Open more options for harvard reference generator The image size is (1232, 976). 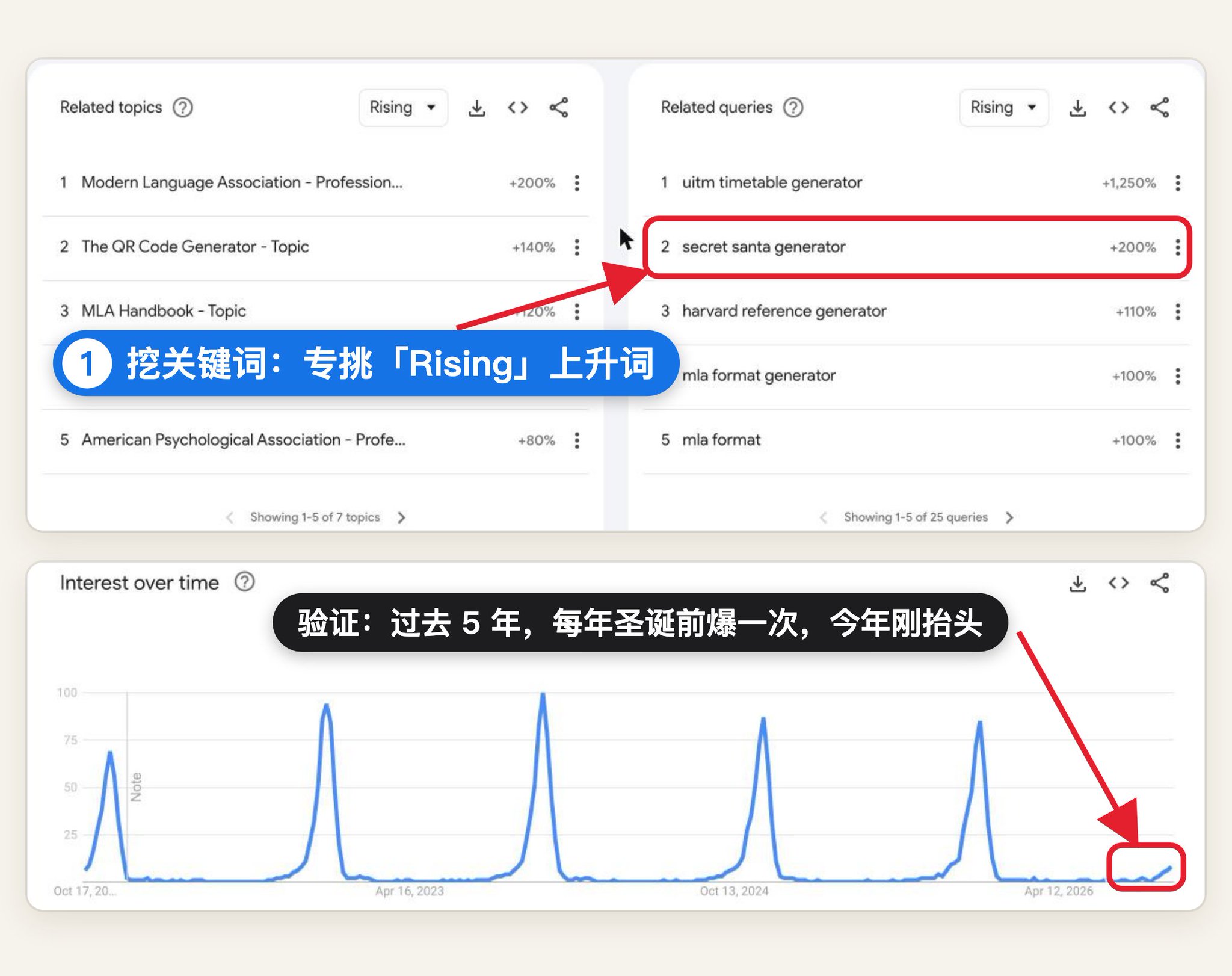(x=1178, y=312)
